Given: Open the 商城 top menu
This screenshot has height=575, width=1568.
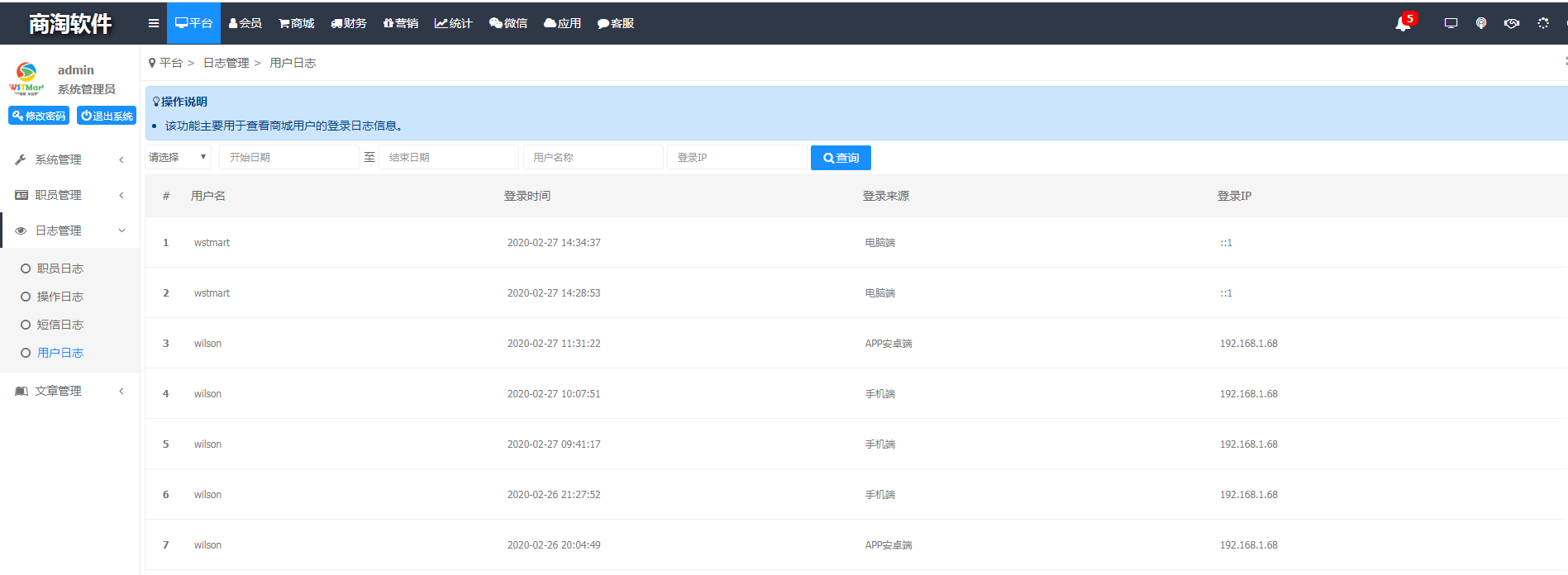Looking at the screenshot, I should pos(297,23).
